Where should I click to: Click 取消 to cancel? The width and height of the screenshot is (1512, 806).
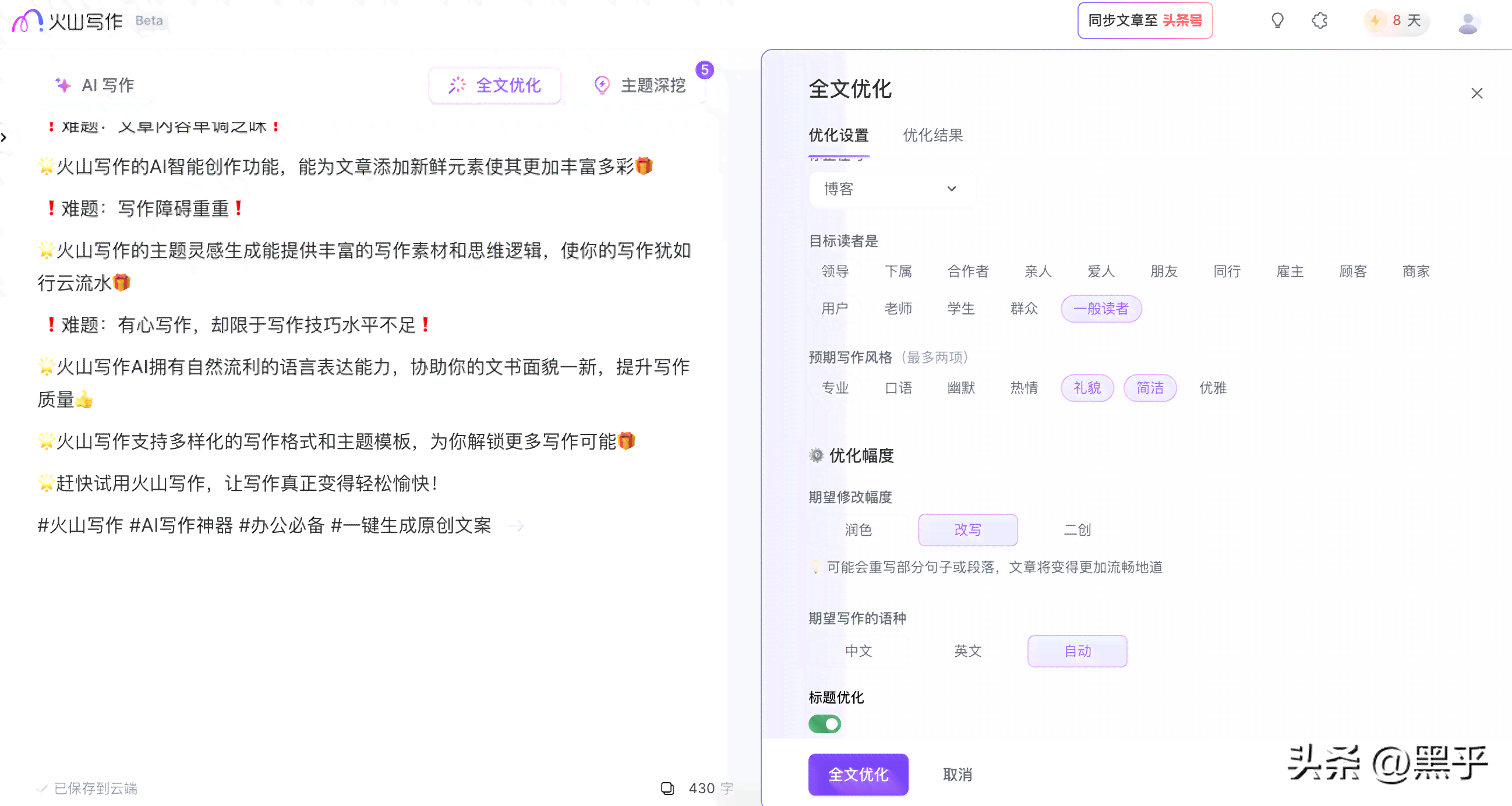[958, 775]
